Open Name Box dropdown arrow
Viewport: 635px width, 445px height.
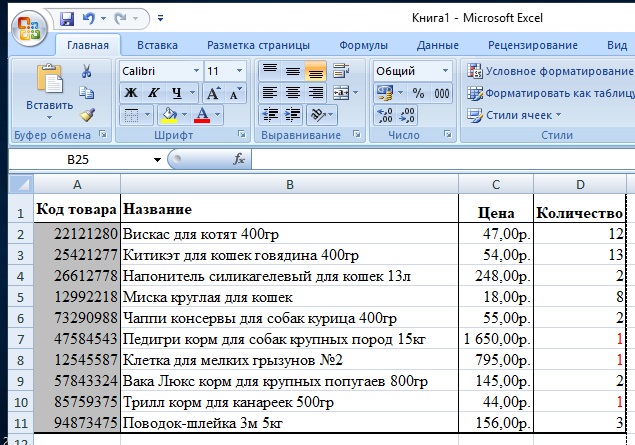coord(158,160)
